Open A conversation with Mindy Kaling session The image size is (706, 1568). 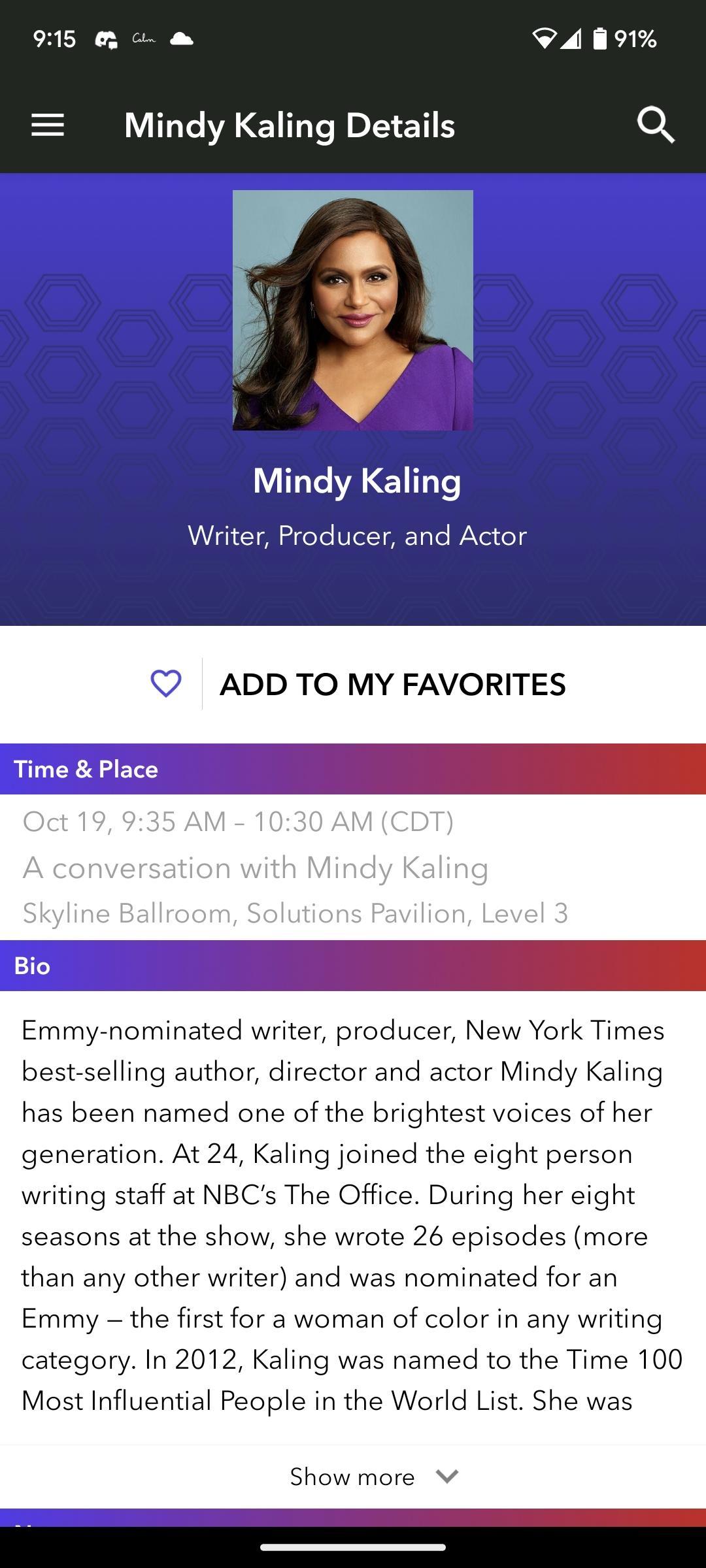pyautogui.click(x=256, y=868)
